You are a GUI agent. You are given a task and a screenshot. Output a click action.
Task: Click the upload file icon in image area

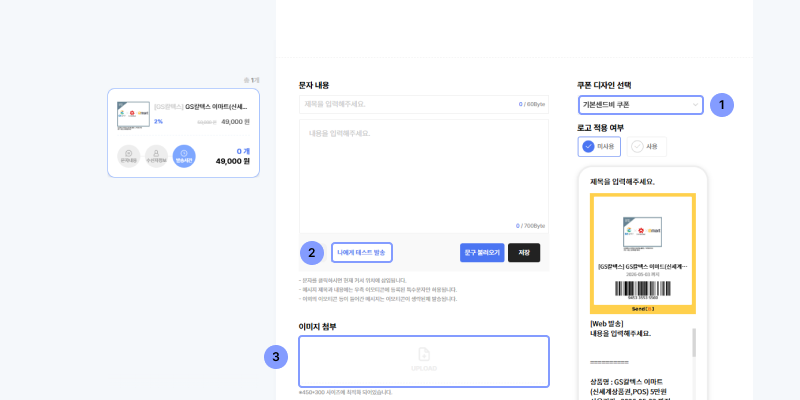click(423, 354)
